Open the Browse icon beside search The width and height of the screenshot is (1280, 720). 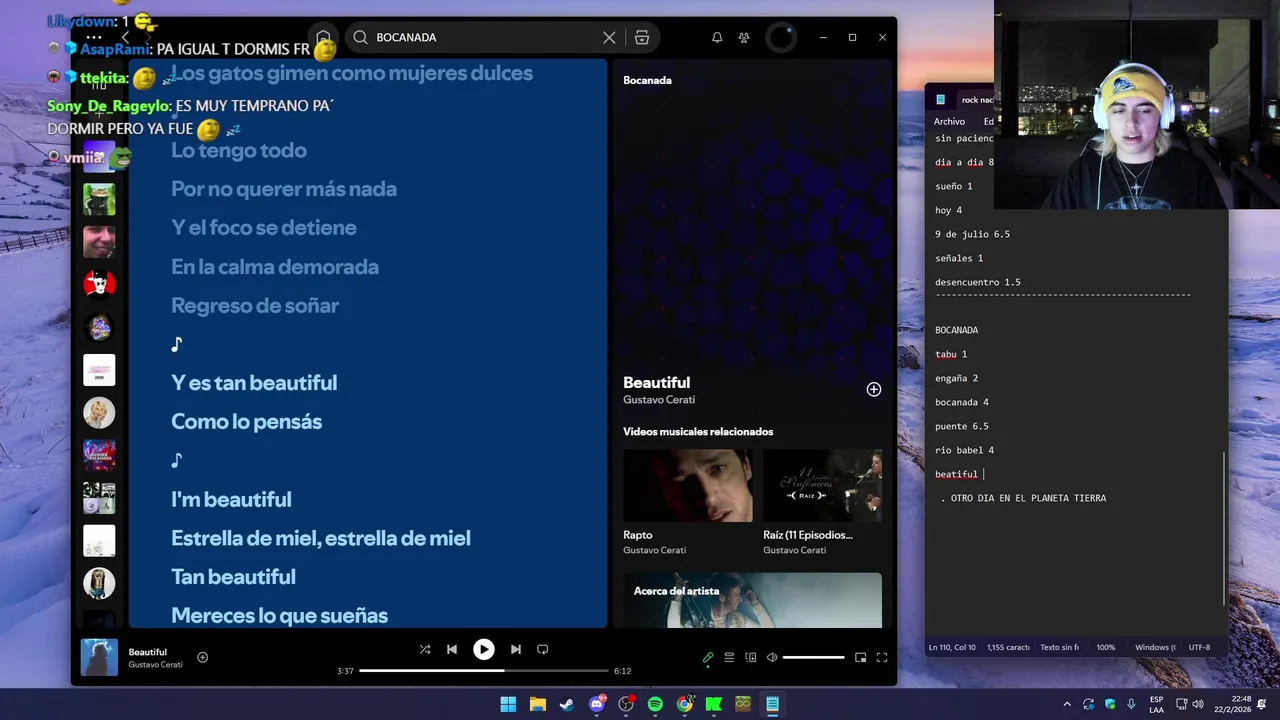coord(642,37)
